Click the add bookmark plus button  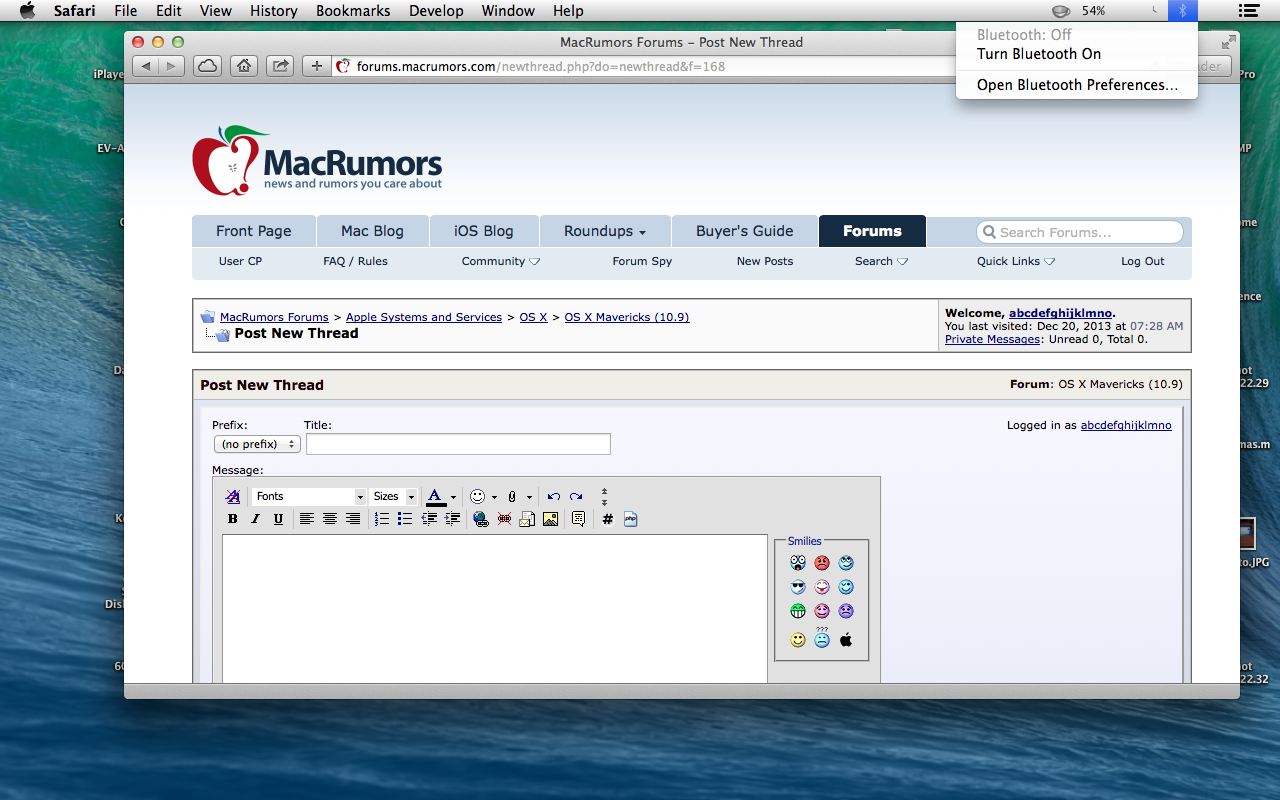tap(316, 66)
